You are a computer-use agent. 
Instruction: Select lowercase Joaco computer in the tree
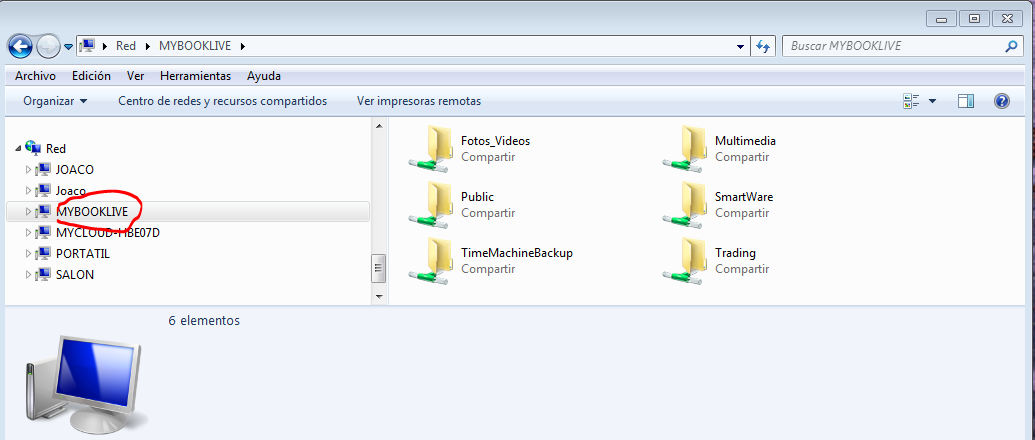coord(71,190)
